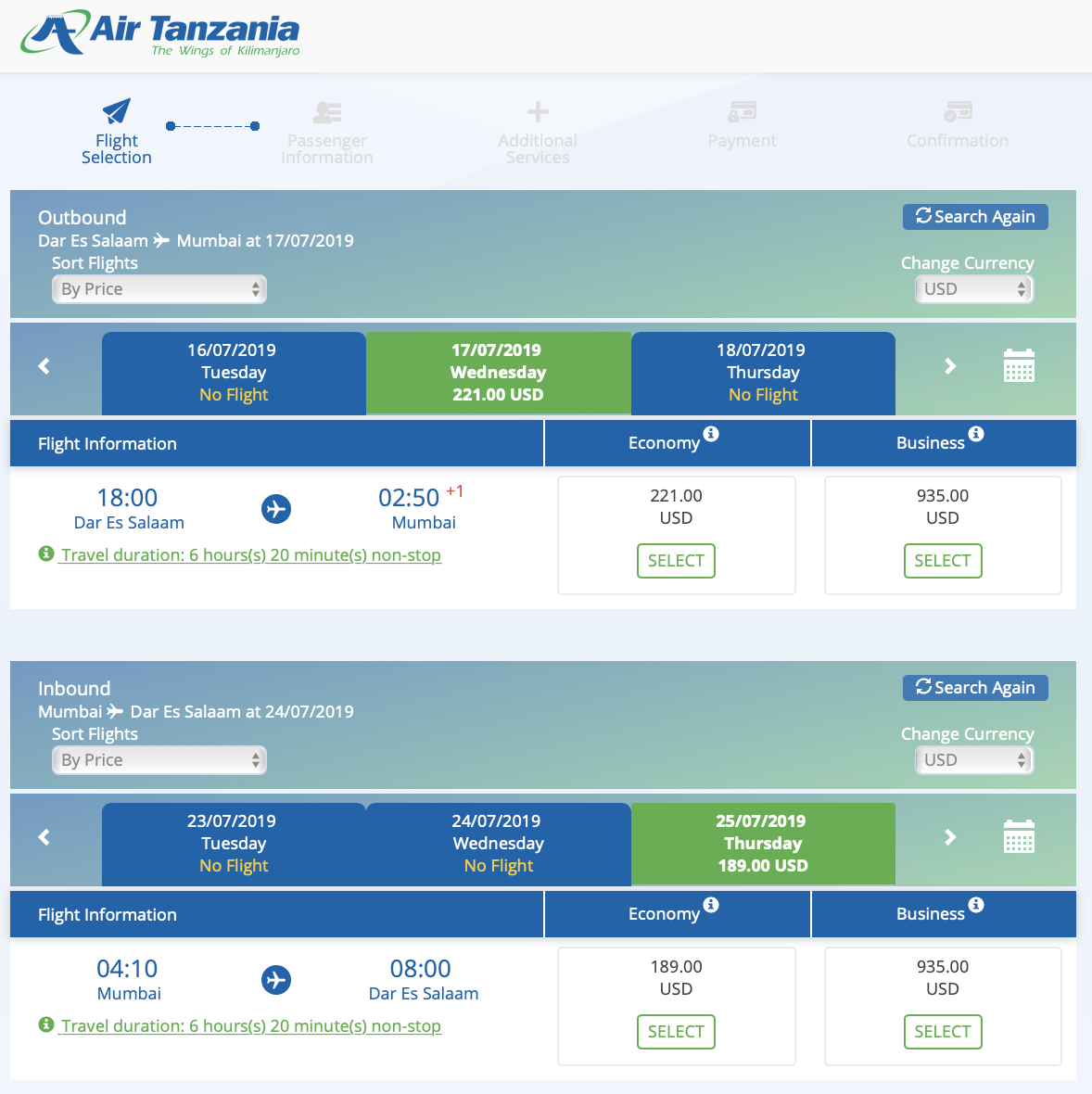The width and height of the screenshot is (1092, 1094).
Task: Select the 221.00 USD Economy outbound fare
Action: point(676,560)
